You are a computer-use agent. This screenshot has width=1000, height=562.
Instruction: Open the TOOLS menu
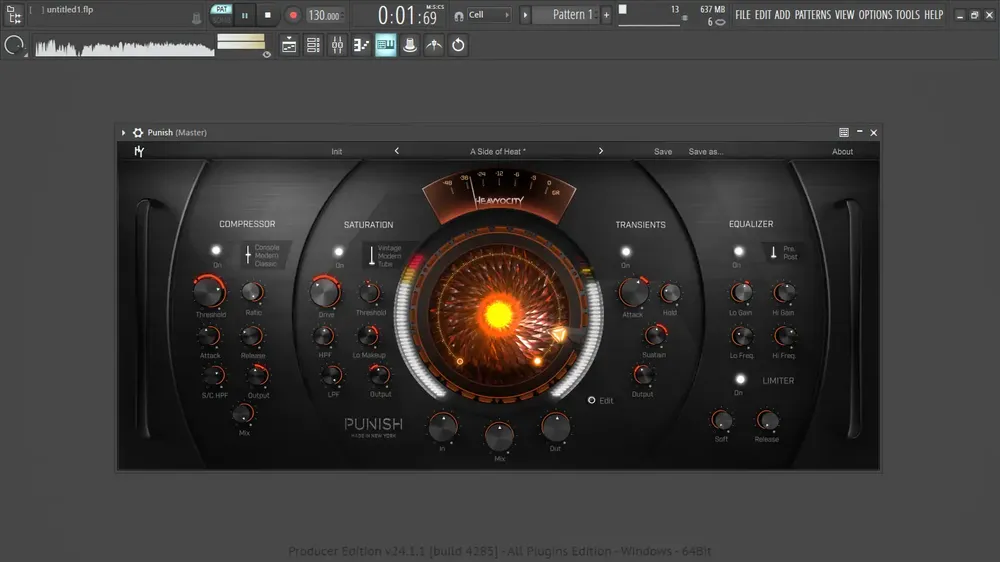[907, 15]
